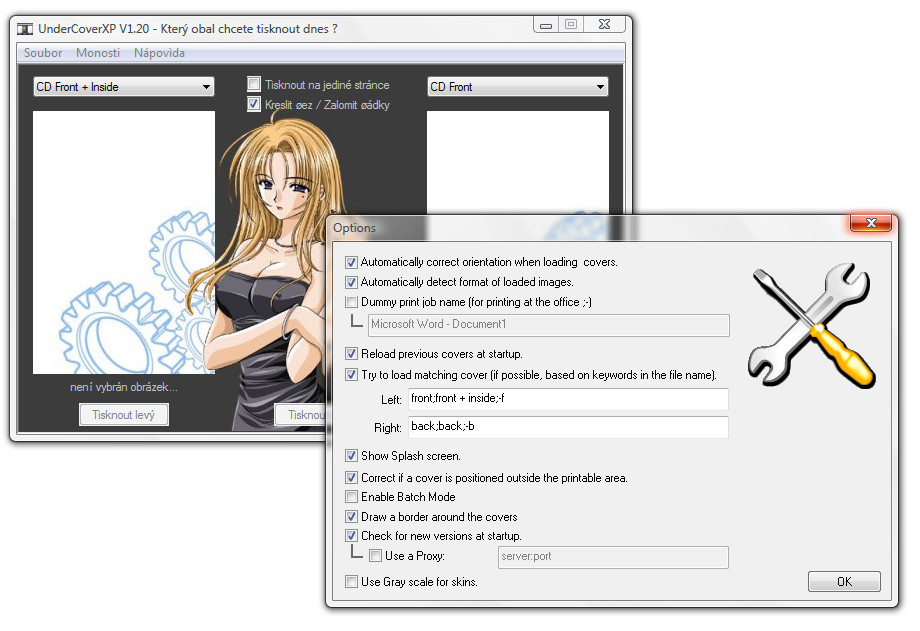Click the Tisknout levý button

pos(124,414)
